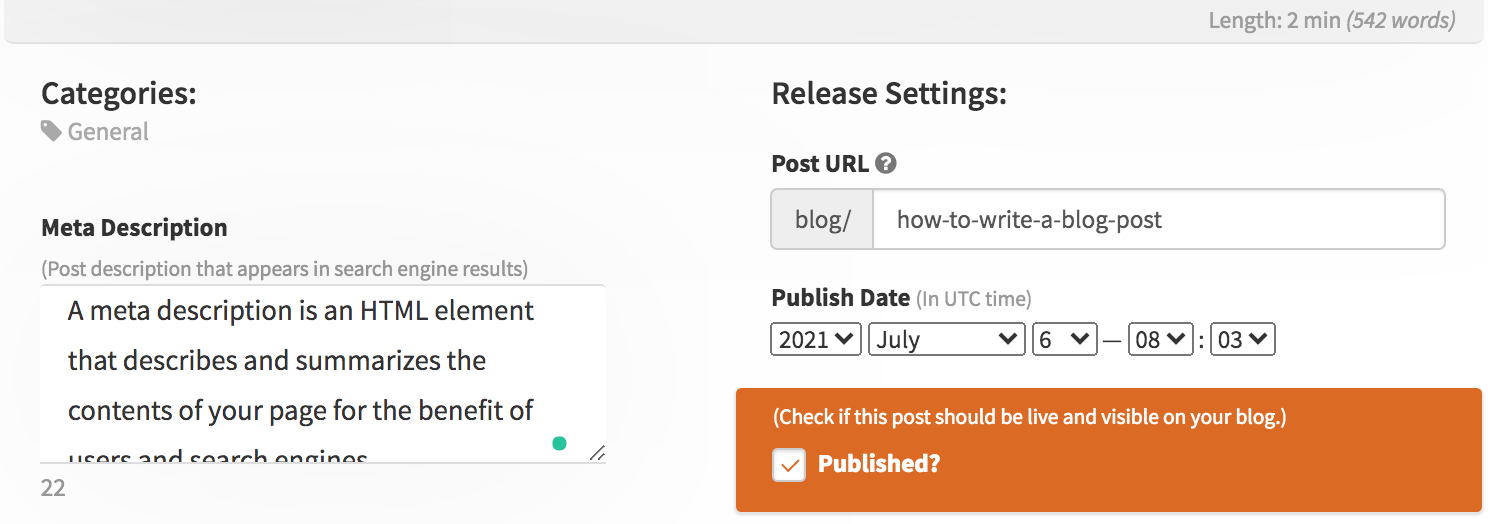Click the blog/ URL prefix box
Image resolution: width=1488 pixels, height=524 pixels.
[x=822, y=219]
